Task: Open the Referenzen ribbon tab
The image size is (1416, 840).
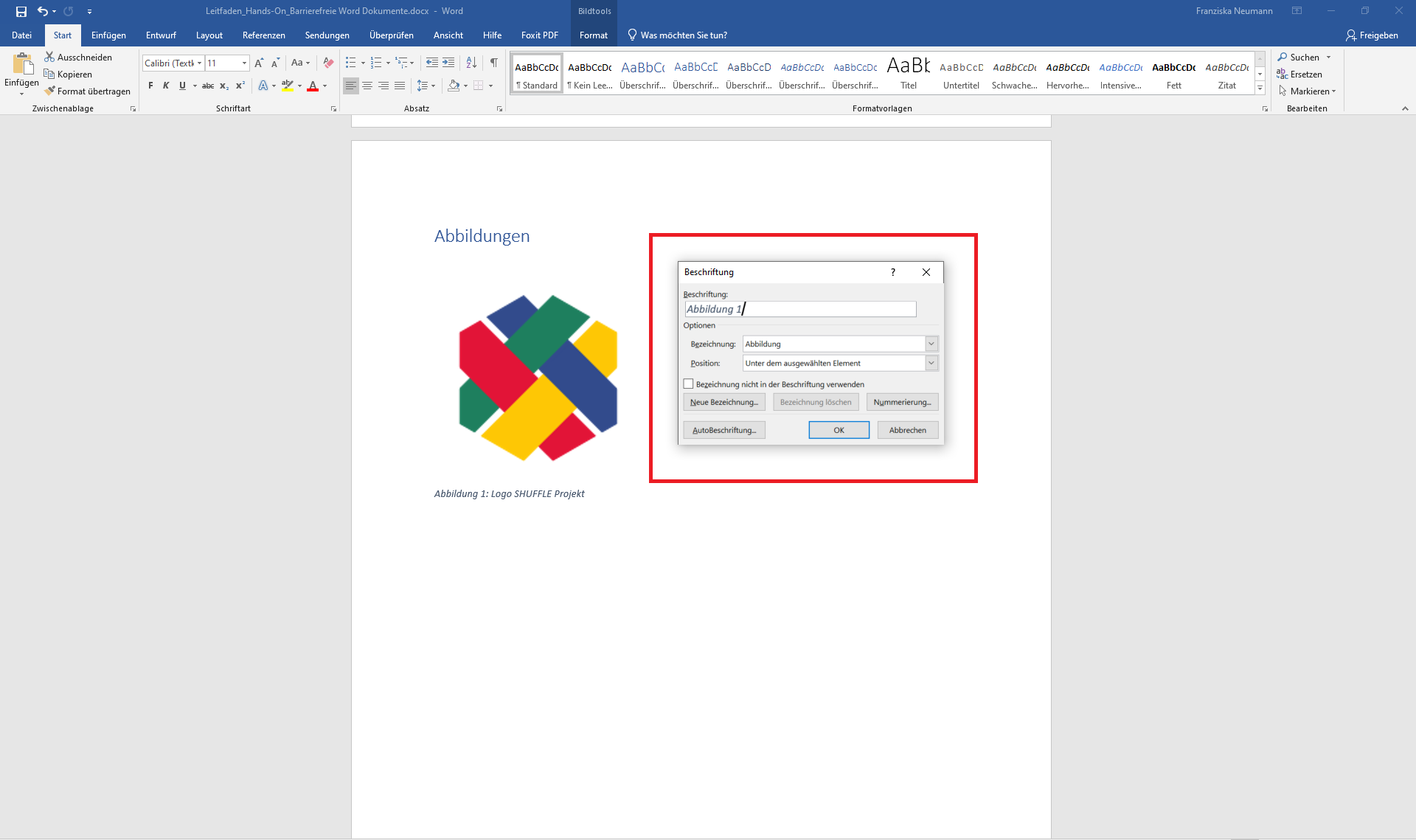Action: tap(263, 35)
